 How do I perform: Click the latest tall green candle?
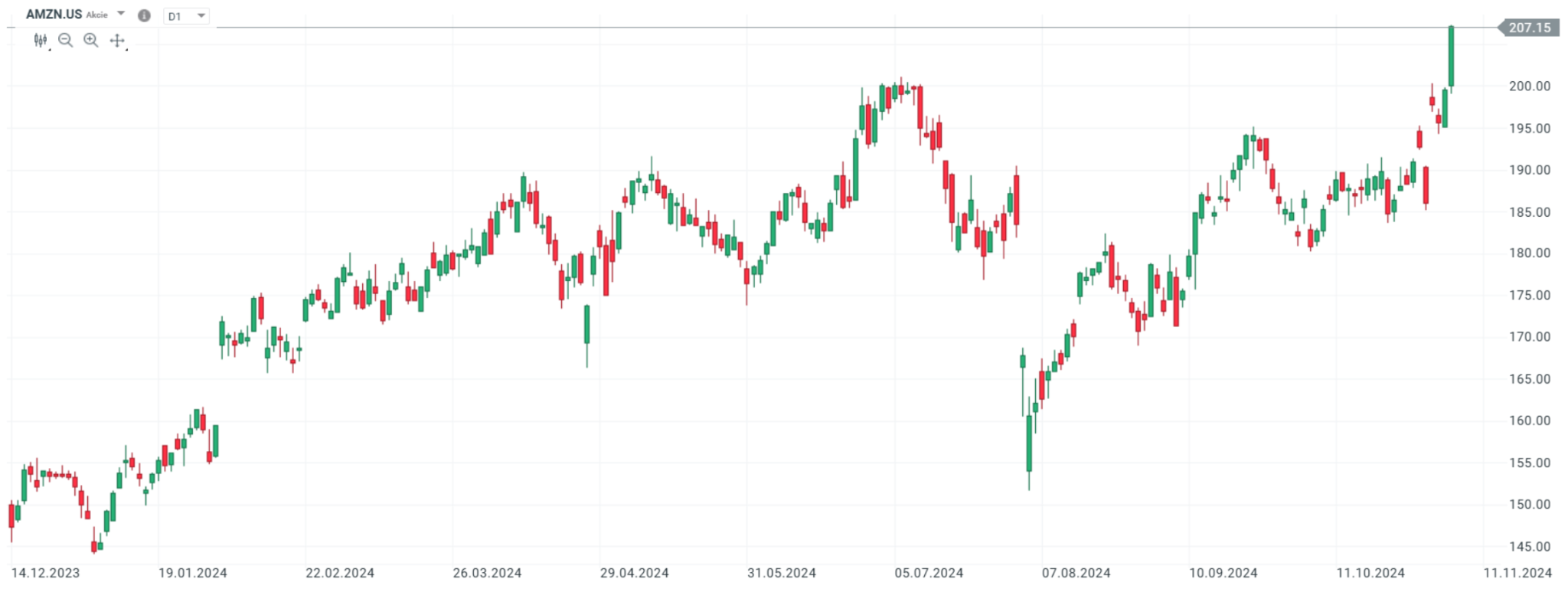click(1451, 57)
